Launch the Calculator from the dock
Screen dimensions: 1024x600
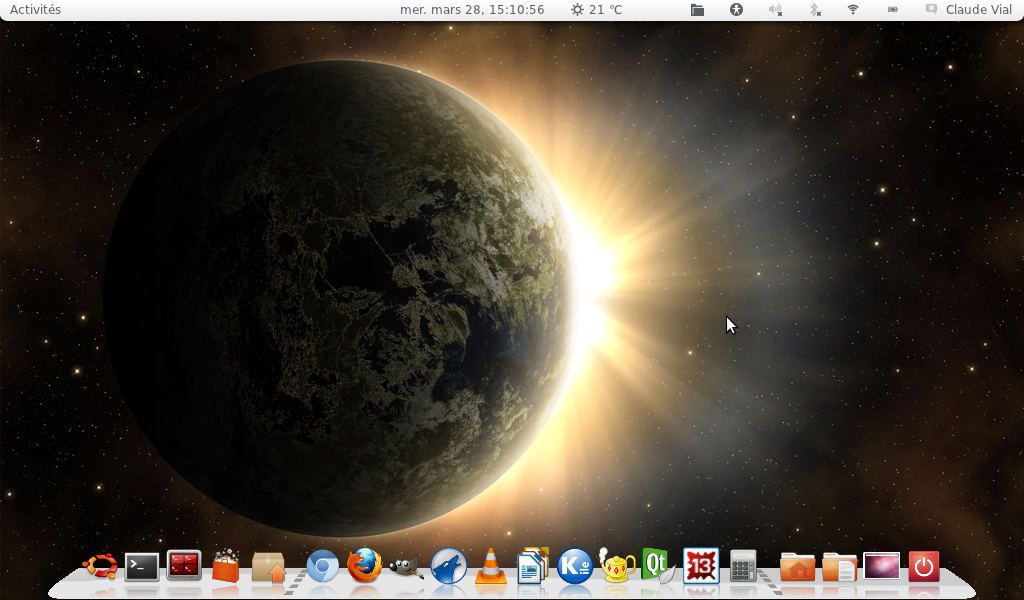pyautogui.click(x=743, y=565)
